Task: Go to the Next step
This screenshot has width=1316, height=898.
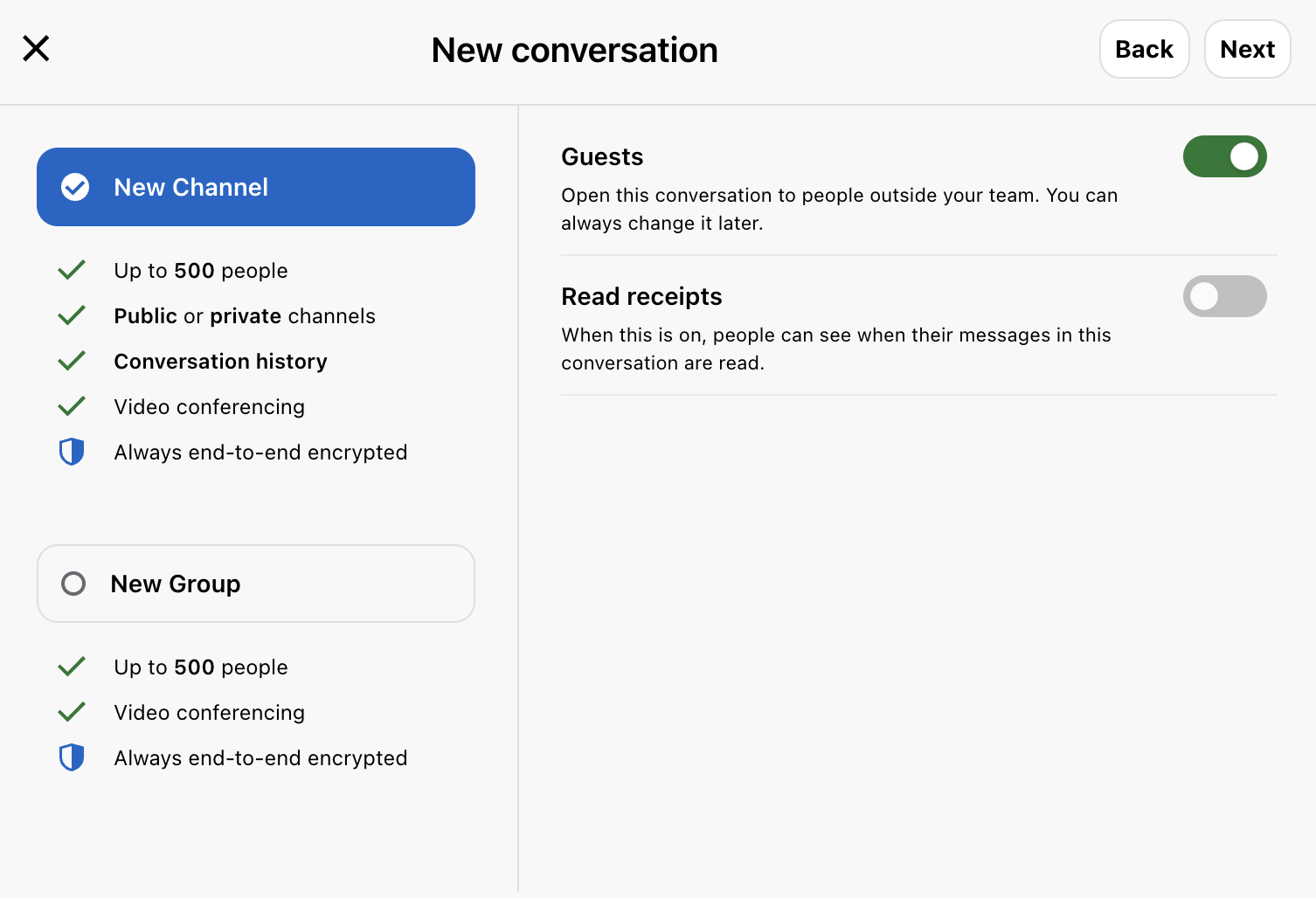Action: [1247, 49]
